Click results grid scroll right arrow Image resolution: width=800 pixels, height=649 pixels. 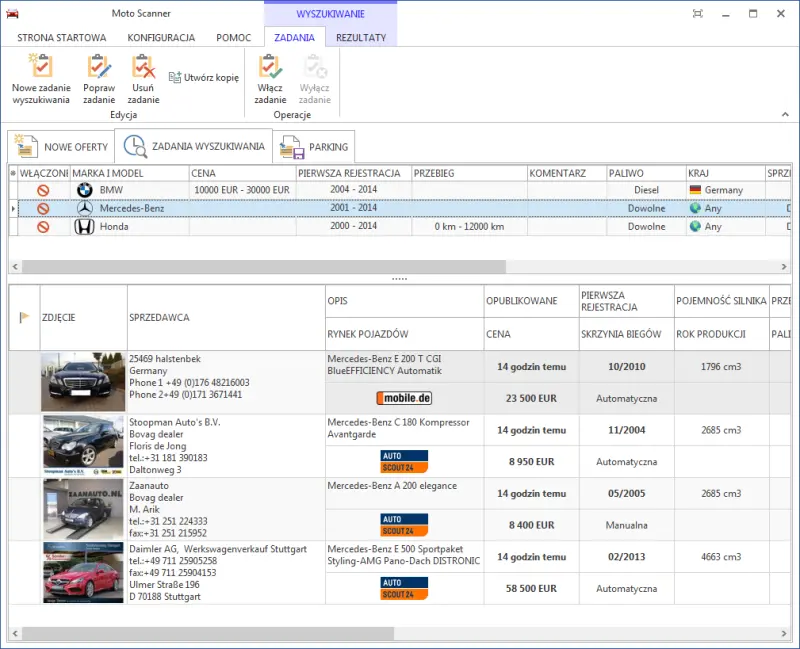pos(784,633)
